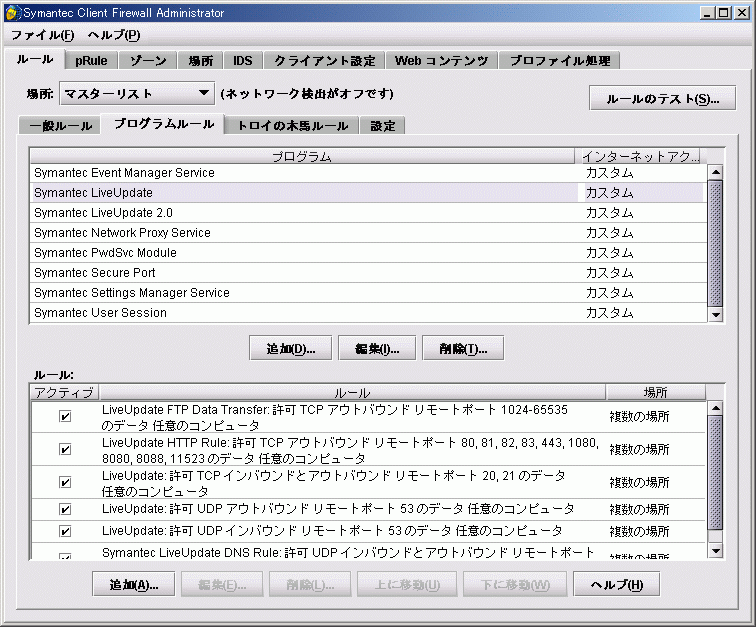This screenshot has height=627, width=756.
Task: Select Symantec Secure Port row
Action: [x=367, y=273]
